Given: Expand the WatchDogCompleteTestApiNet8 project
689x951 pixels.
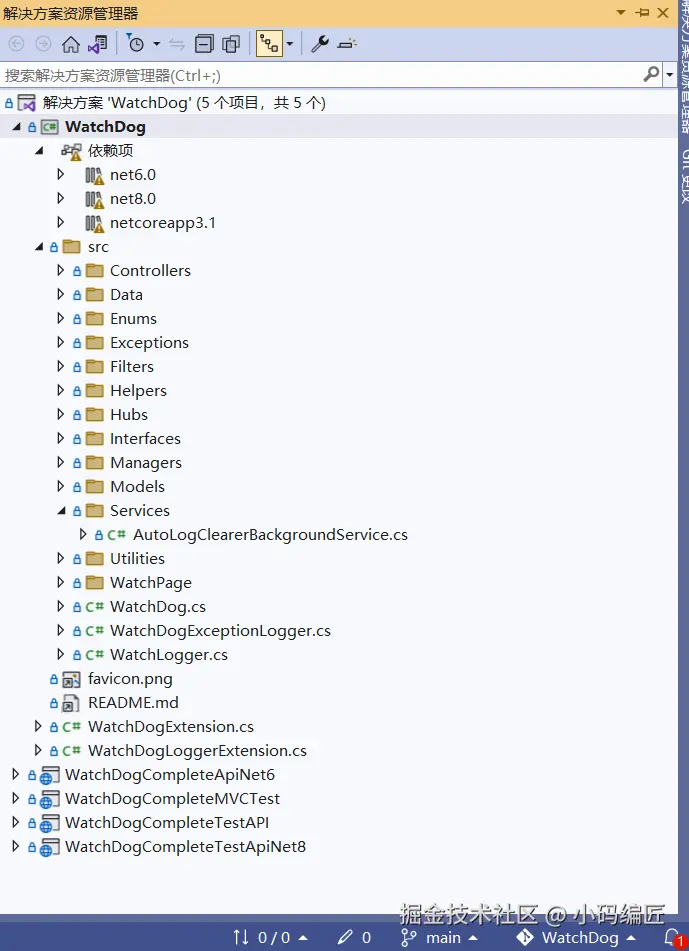Looking at the screenshot, I should 15,847.
